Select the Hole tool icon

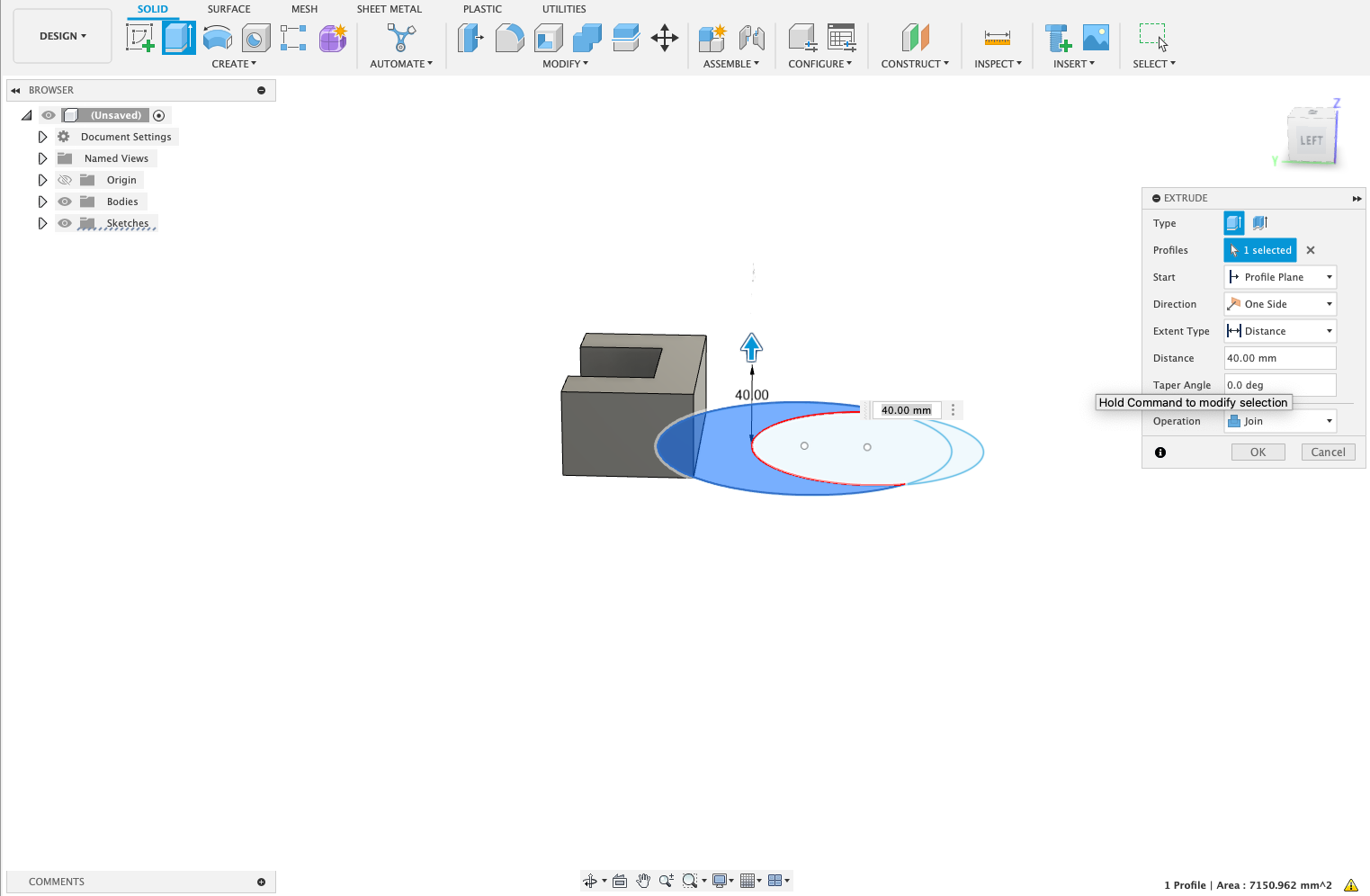[x=255, y=38]
